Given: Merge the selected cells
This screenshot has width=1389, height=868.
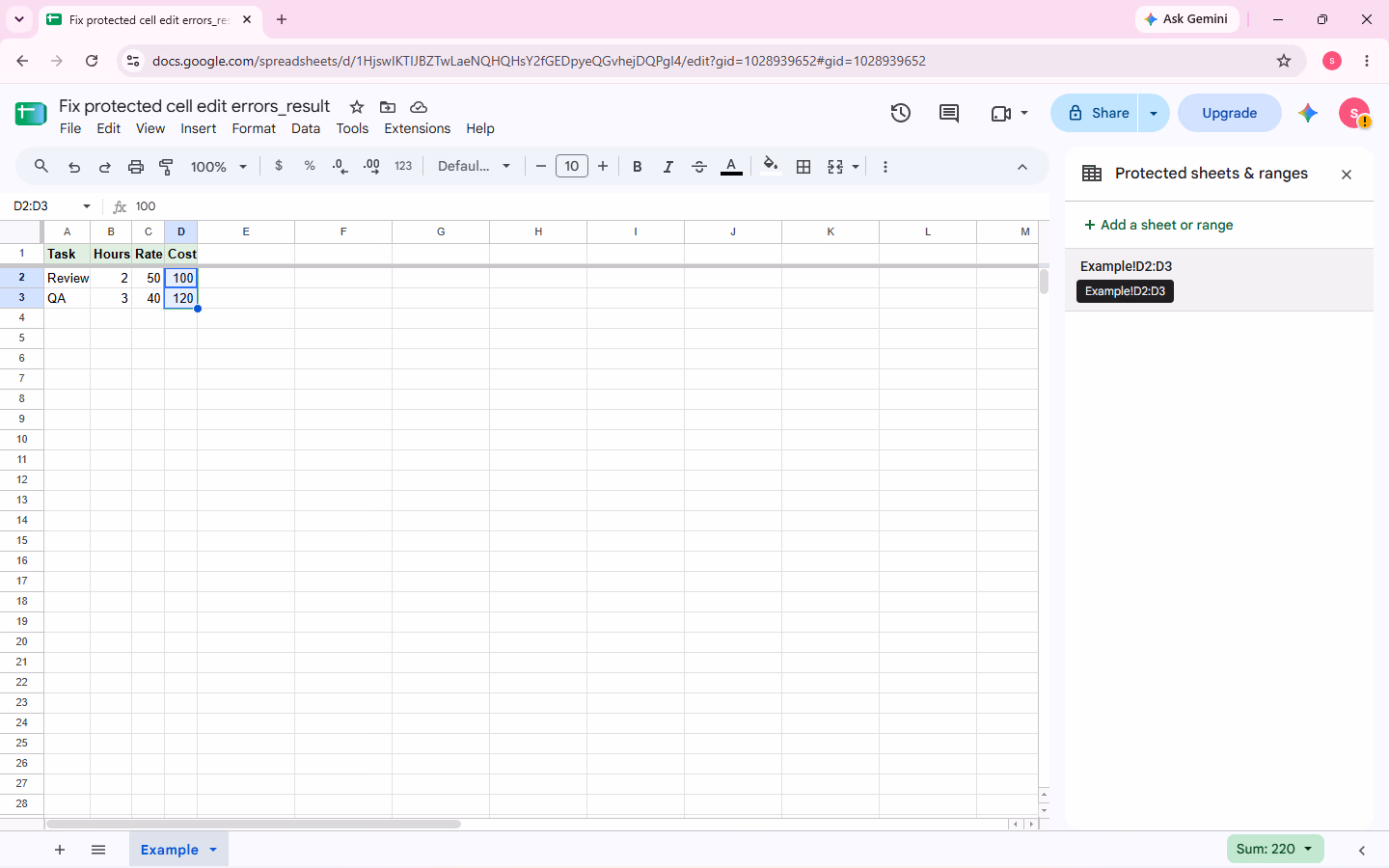Looking at the screenshot, I should click(x=835, y=166).
